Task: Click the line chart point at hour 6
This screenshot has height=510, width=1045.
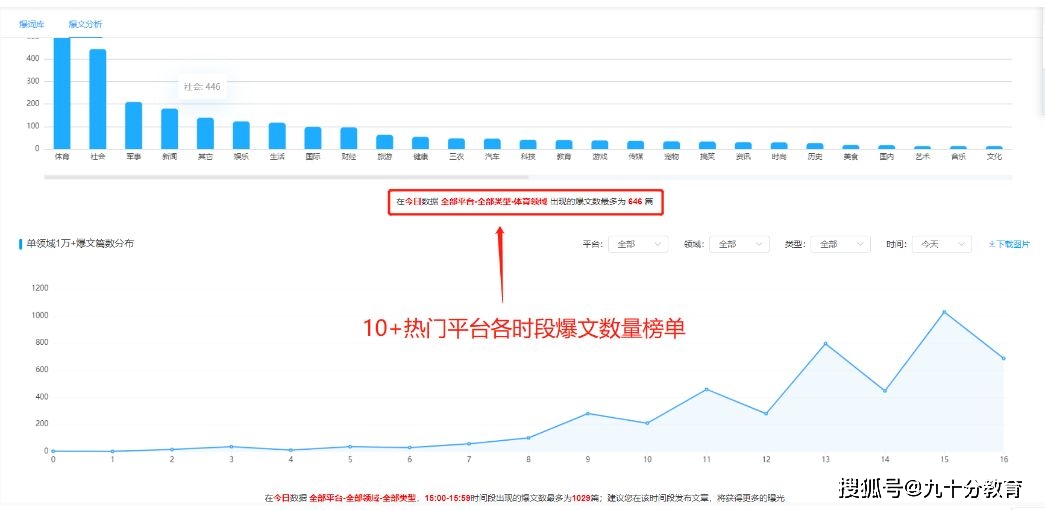Action: coord(410,447)
